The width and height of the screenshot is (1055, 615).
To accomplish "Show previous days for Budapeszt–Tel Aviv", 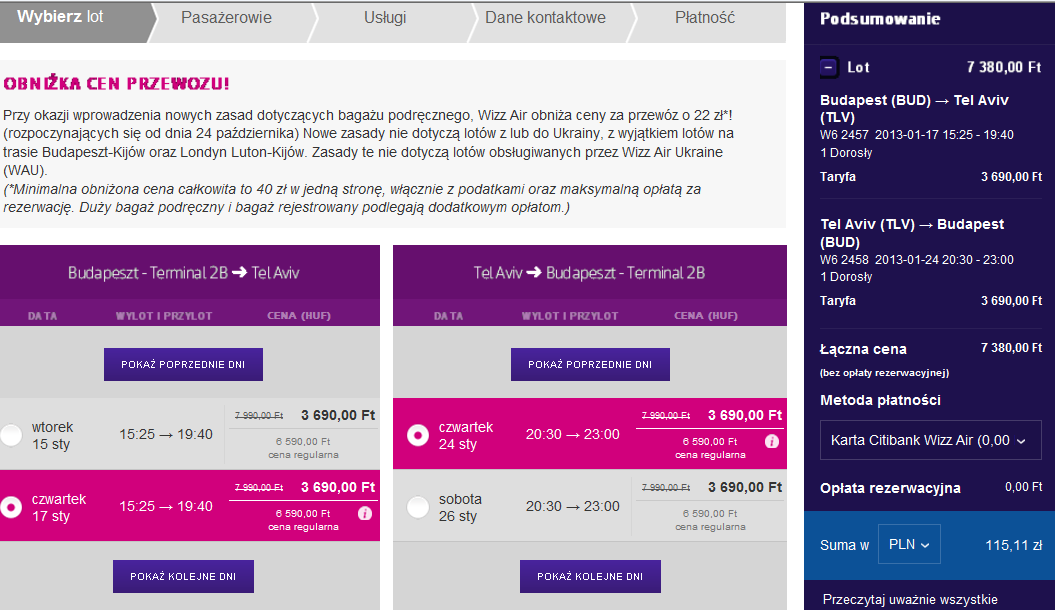I will pos(183,364).
